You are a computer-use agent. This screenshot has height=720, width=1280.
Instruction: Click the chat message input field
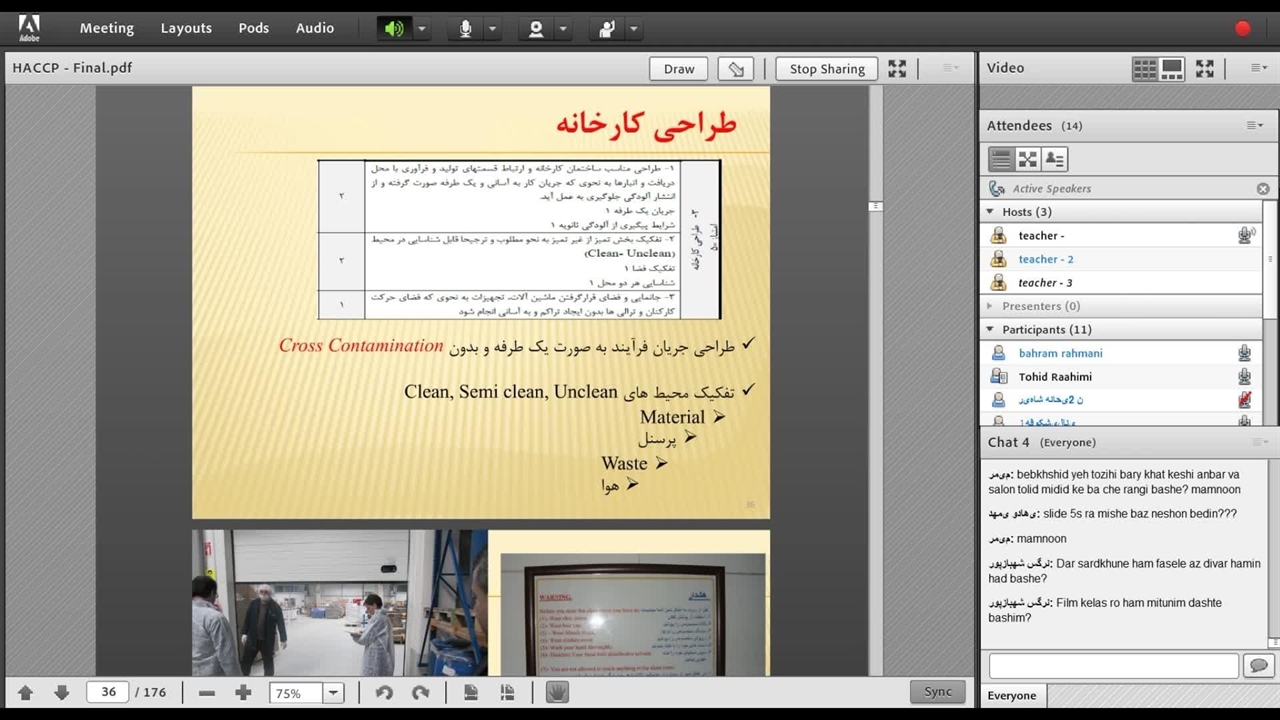(x=1113, y=665)
